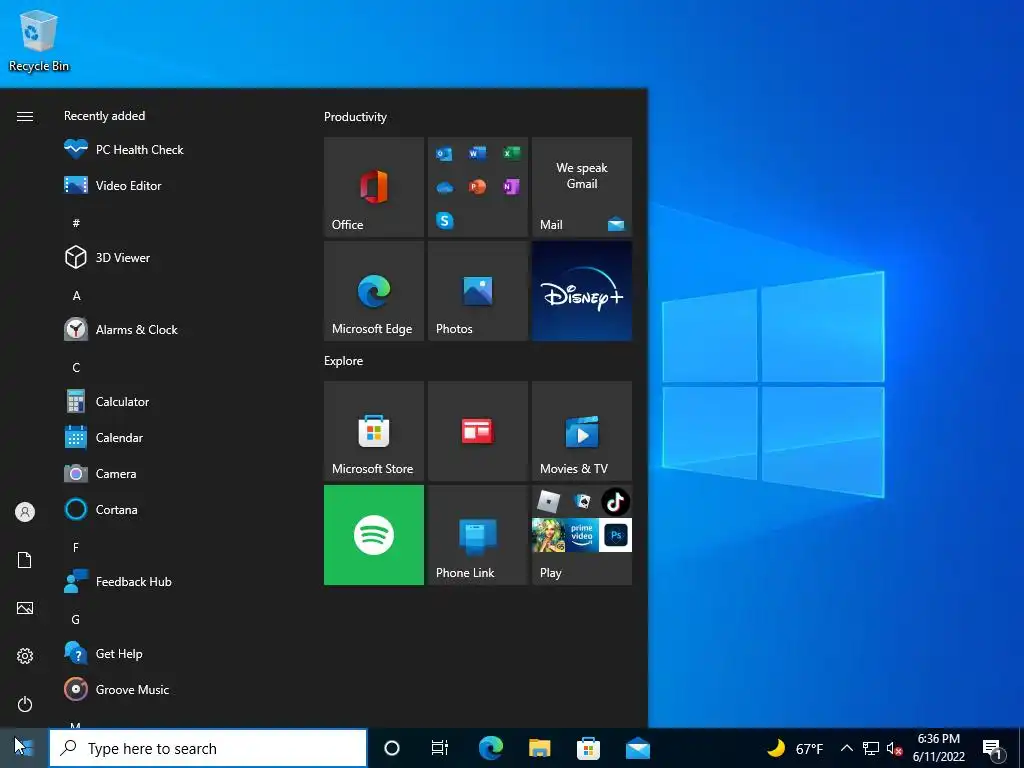The height and width of the screenshot is (768, 1024).
Task: Open the Mail tile
Action: click(582, 187)
